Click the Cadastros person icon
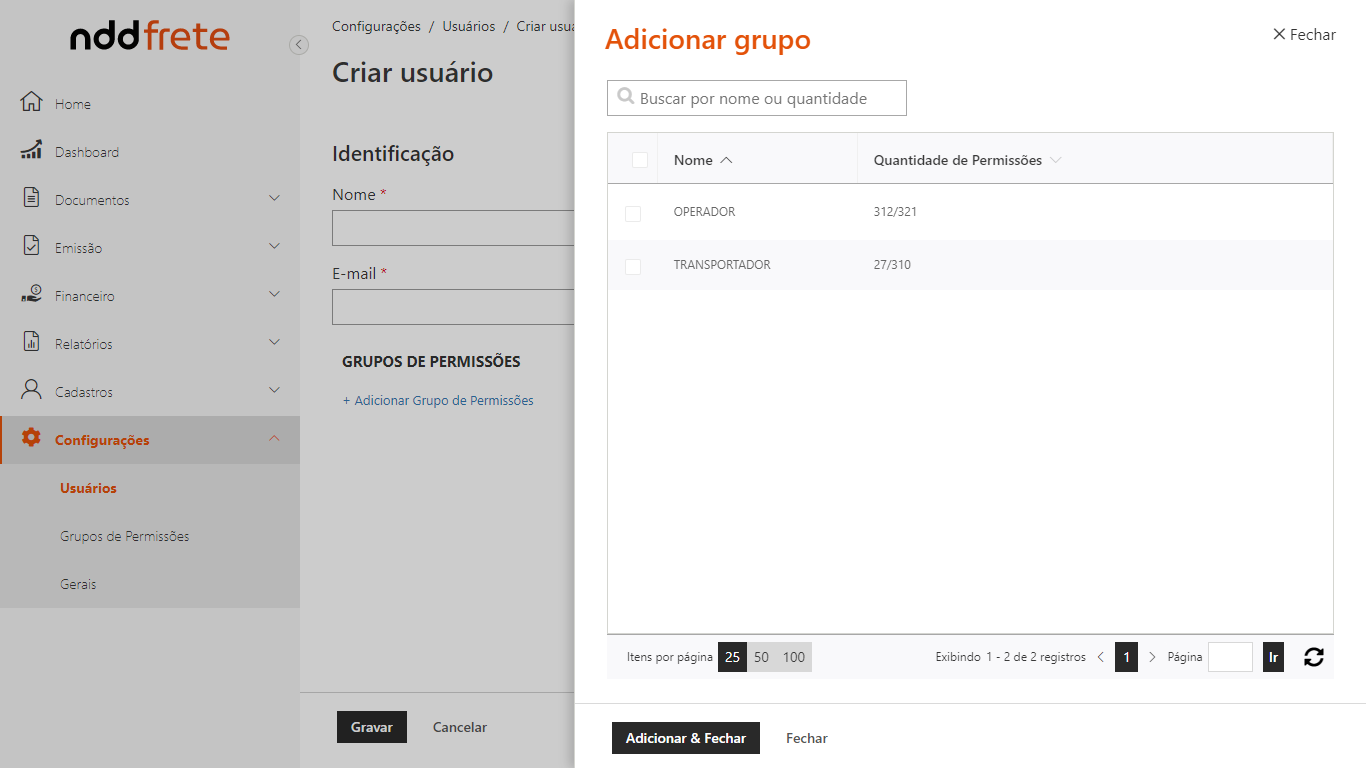Screen dimensions: 1366x768 tap(31, 390)
